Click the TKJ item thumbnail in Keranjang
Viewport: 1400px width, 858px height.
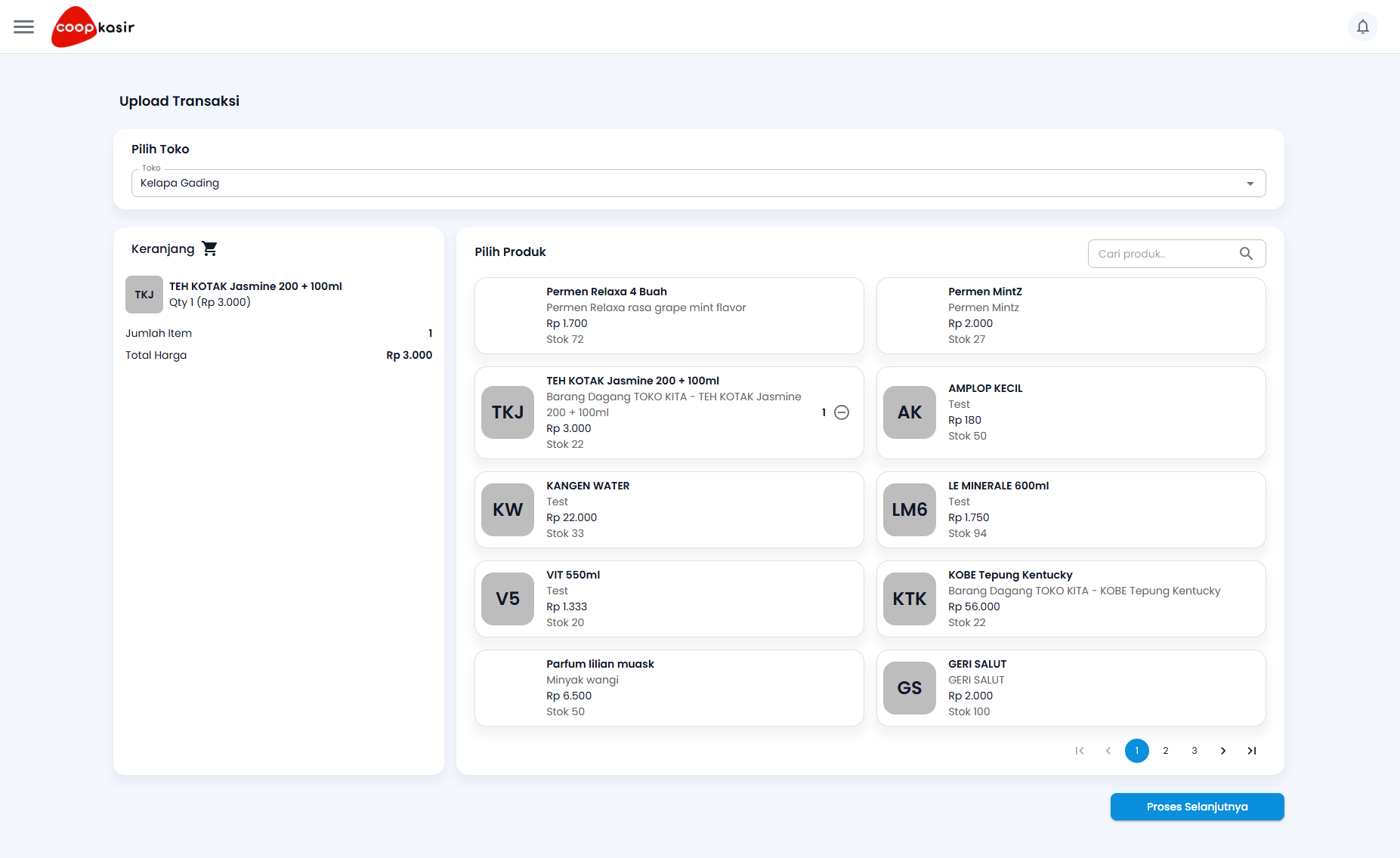pyautogui.click(x=144, y=295)
